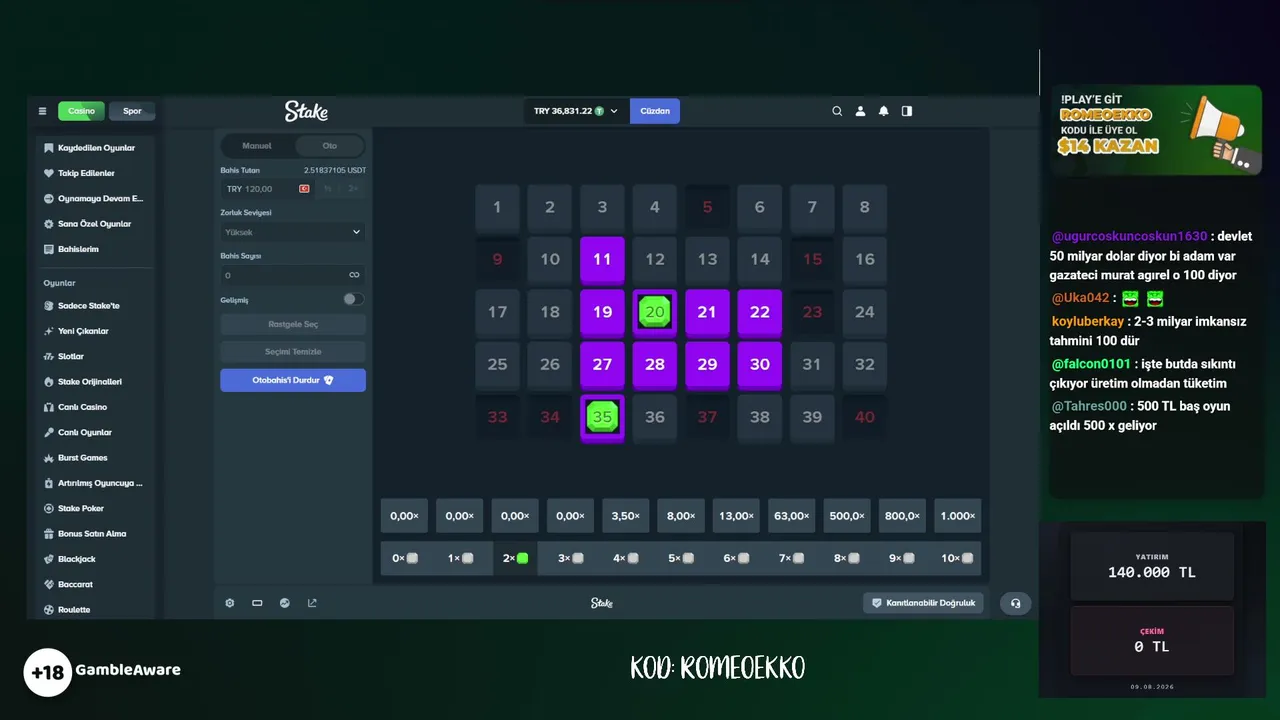Open Kanıtlanabilir Doğruluk fairness button
The height and width of the screenshot is (720, 1280).
coord(923,603)
